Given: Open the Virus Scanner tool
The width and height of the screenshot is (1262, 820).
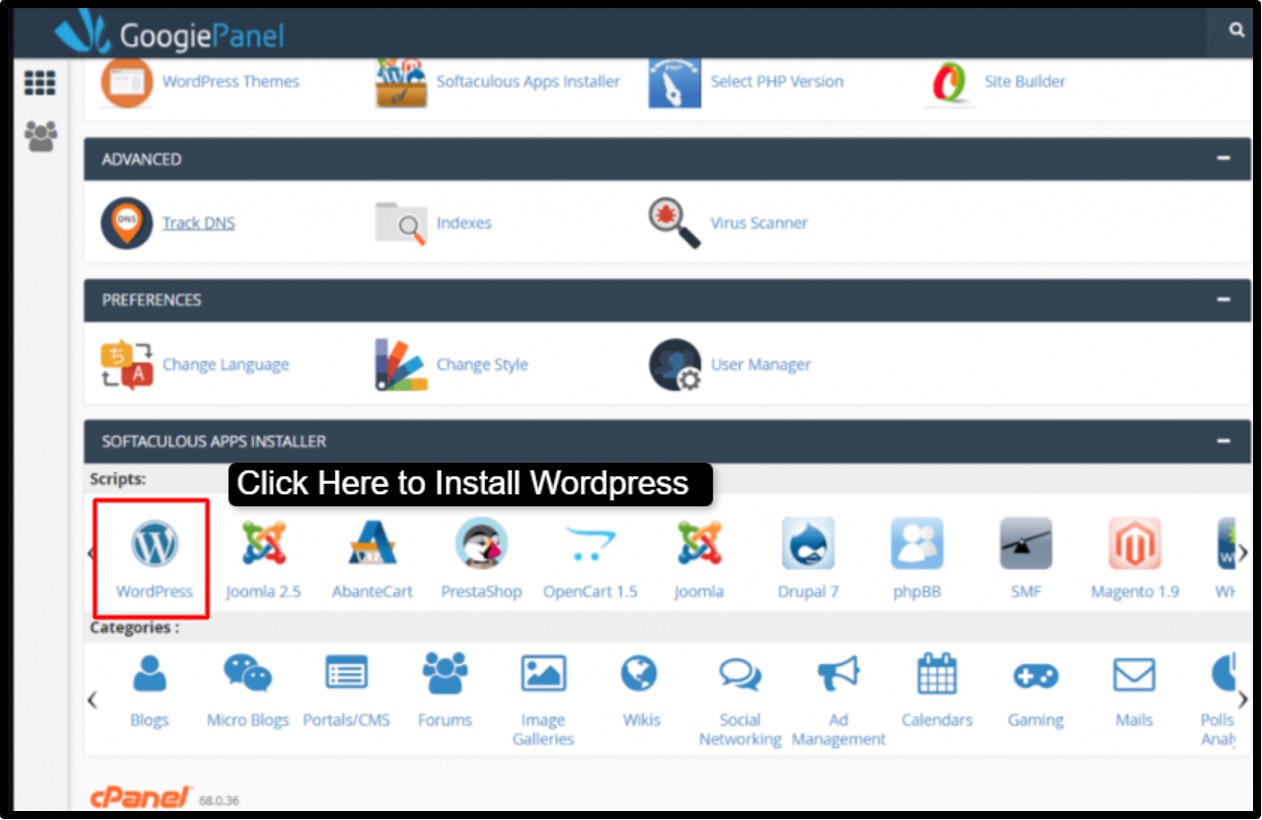Looking at the screenshot, I should 758,222.
